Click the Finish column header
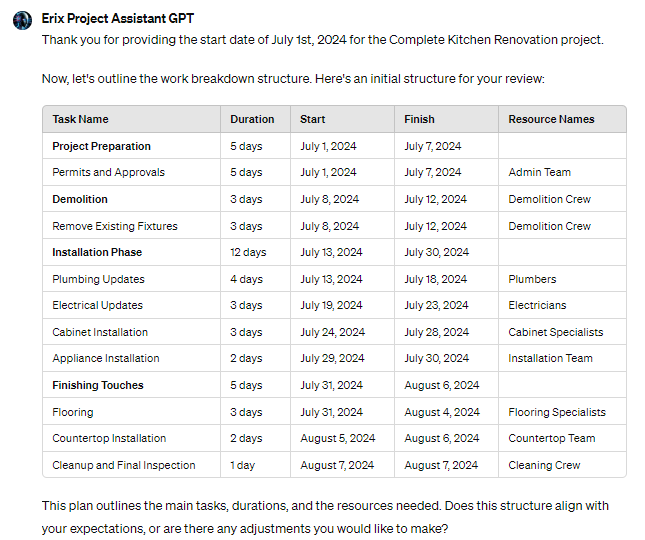This screenshot has width=645, height=540. click(x=420, y=119)
